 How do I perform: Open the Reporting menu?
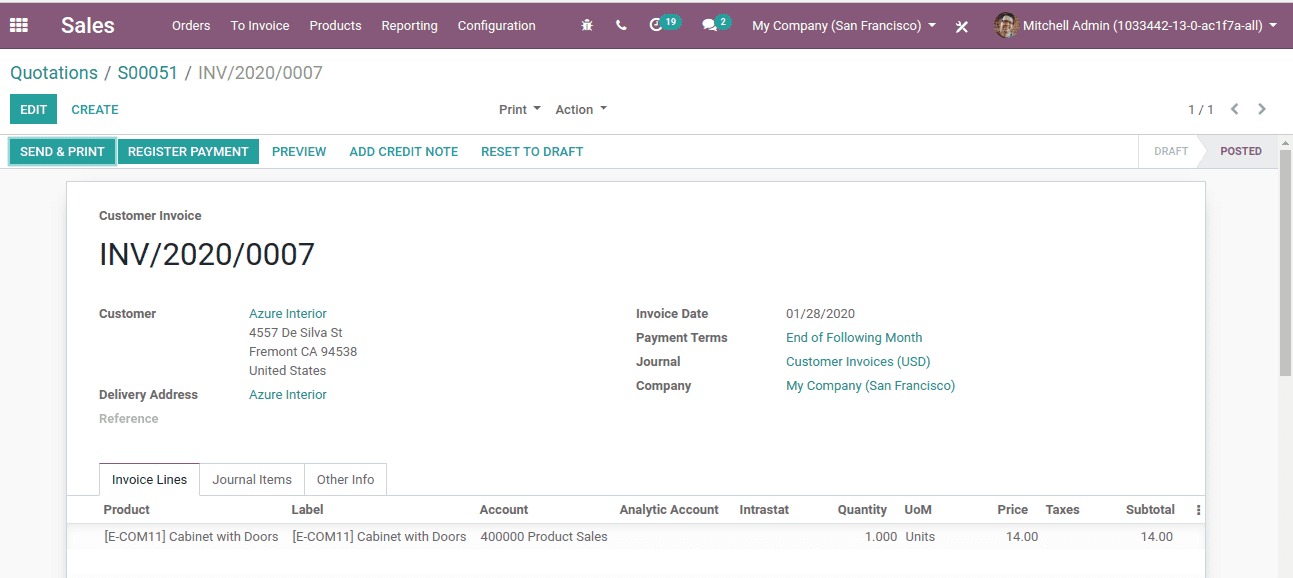pos(409,26)
